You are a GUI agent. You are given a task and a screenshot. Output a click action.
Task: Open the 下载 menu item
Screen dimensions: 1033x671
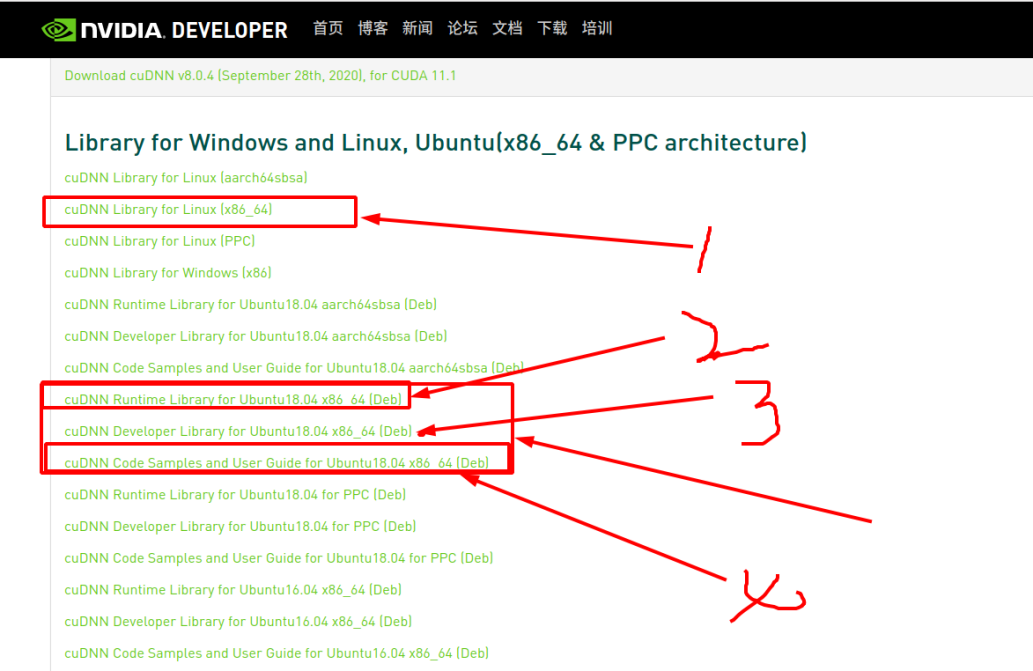pyautogui.click(x=551, y=29)
